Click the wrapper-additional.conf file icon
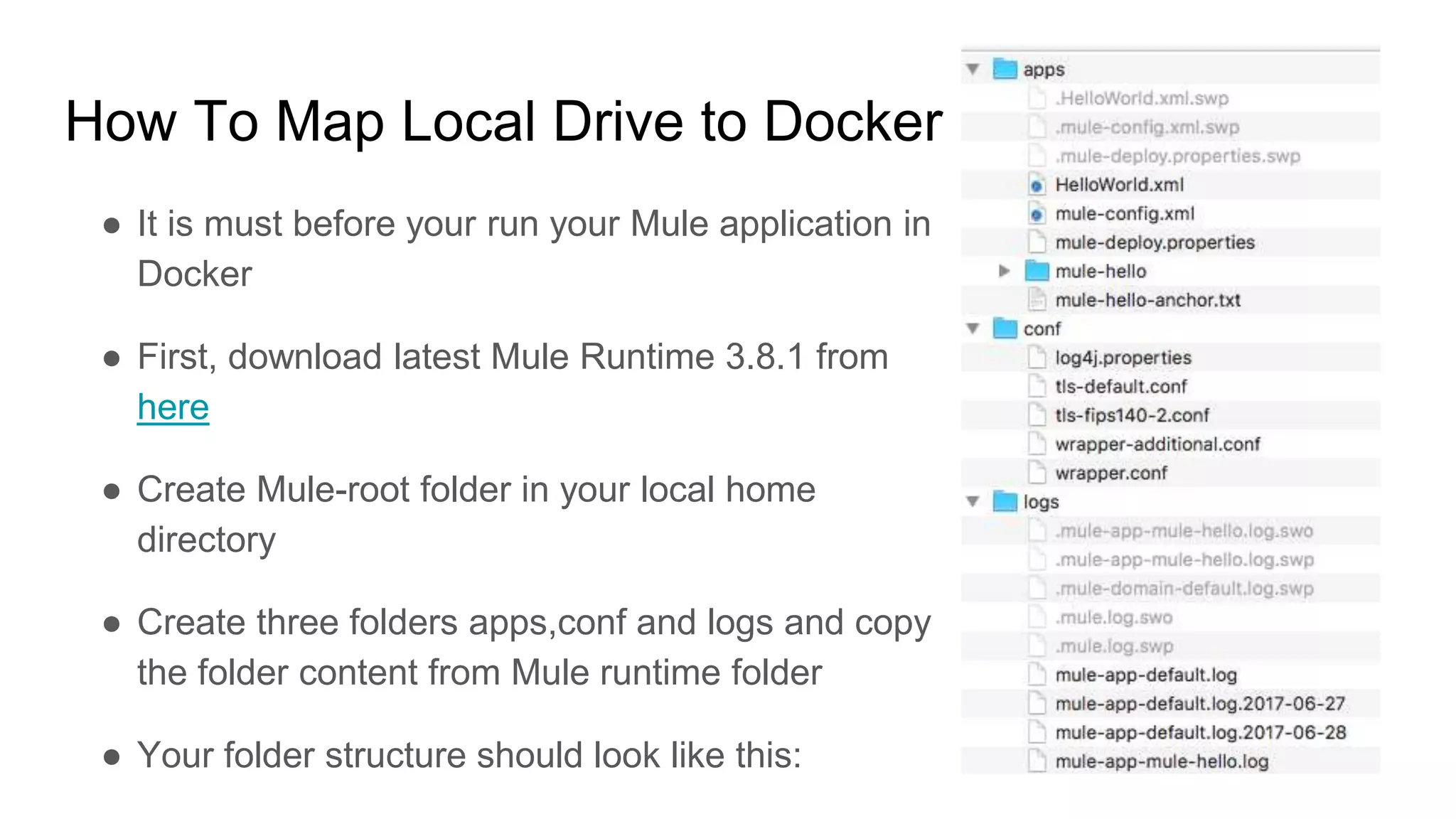This screenshot has height=819, width=1456. tap(1037, 444)
